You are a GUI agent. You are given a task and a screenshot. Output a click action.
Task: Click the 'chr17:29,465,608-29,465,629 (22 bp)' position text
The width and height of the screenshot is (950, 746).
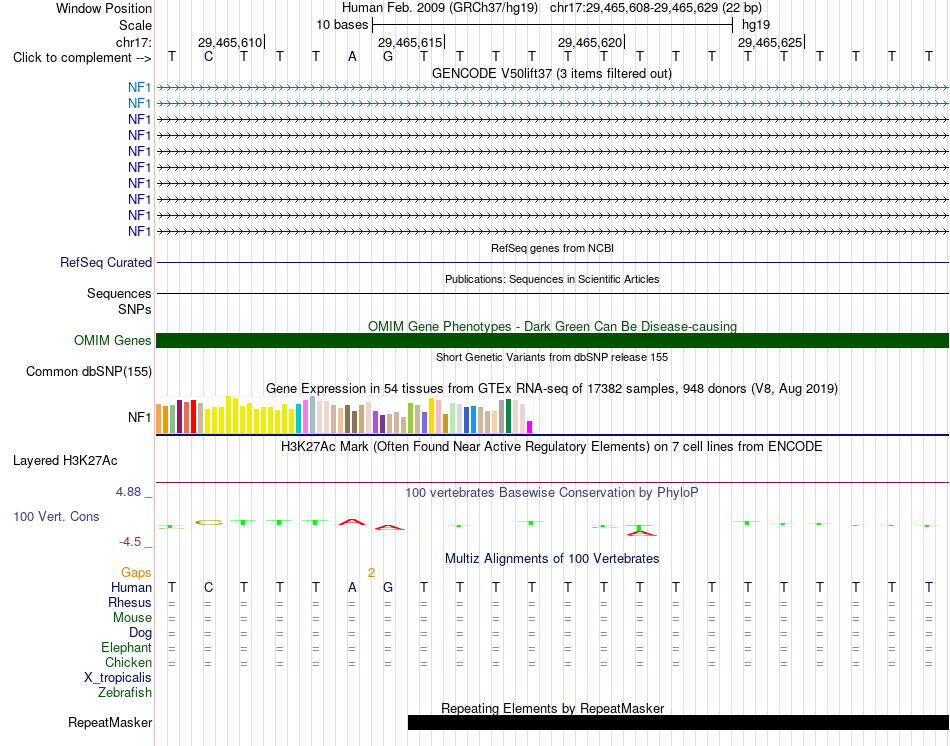[656, 8]
